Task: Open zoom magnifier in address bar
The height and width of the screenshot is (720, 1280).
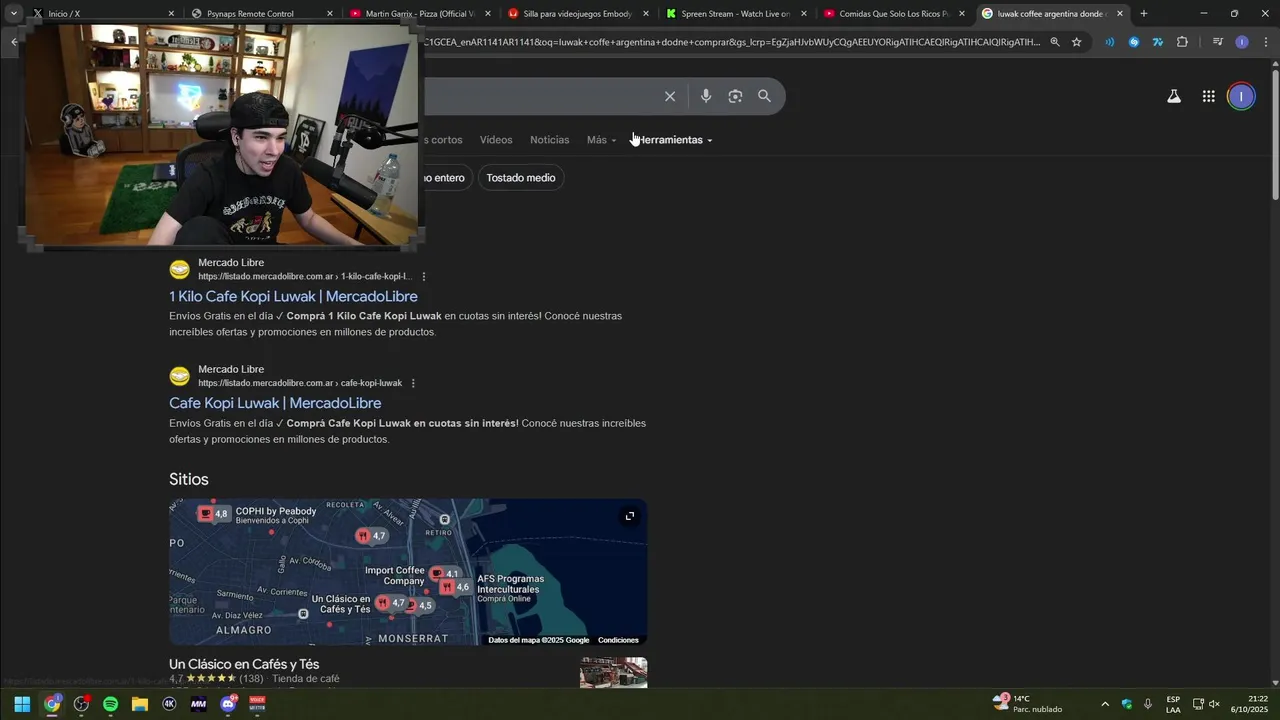Action: [1054, 42]
